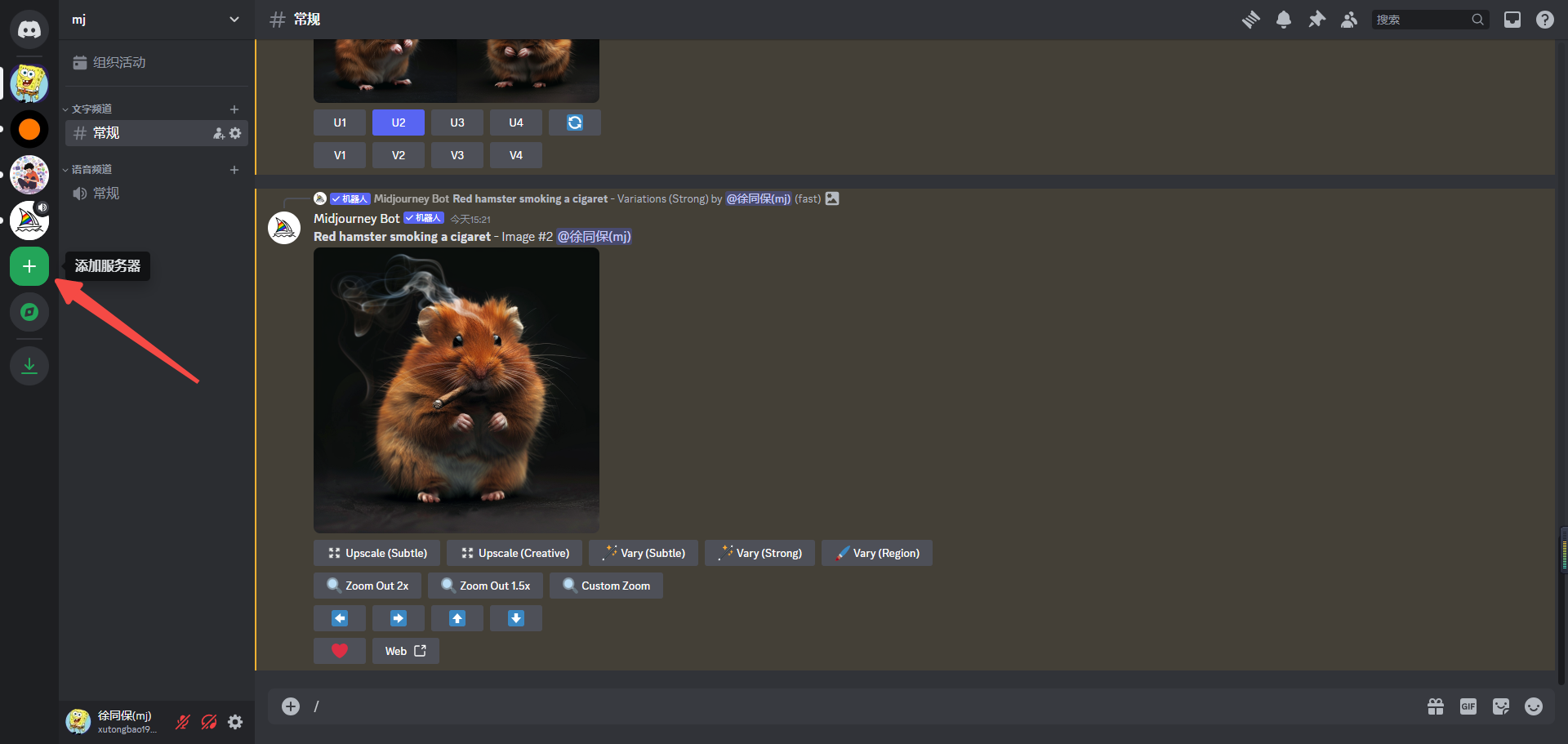1568x744 pixels.
Task: Open 组织活动 events item
Action: 156,62
